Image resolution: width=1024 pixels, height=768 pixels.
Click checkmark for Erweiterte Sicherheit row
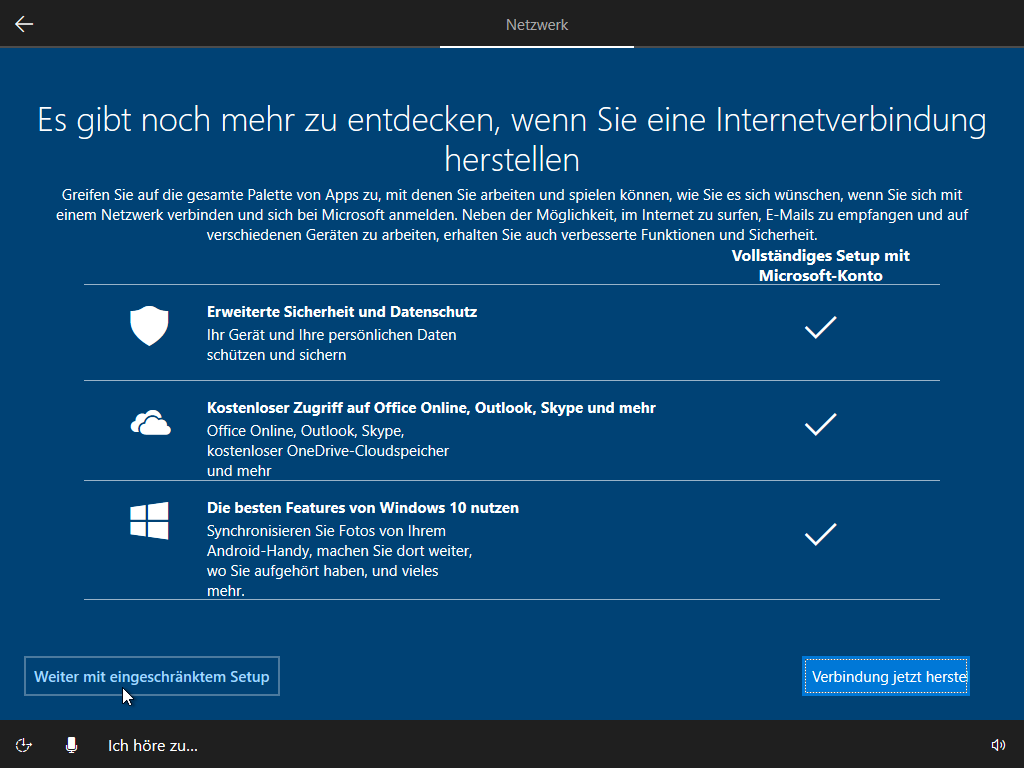pos(820,327)
